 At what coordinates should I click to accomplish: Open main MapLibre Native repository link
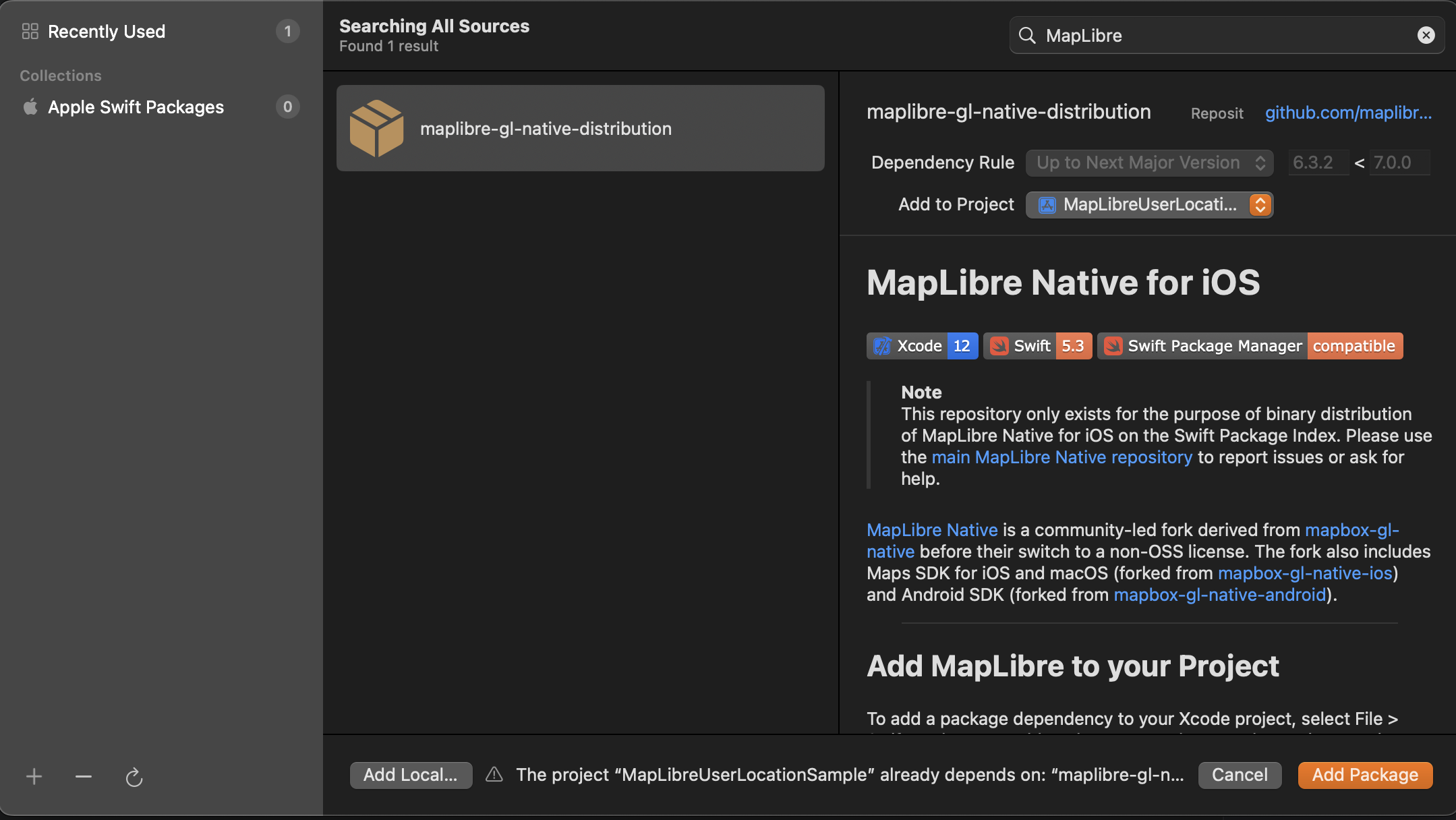click(1061, 457)
